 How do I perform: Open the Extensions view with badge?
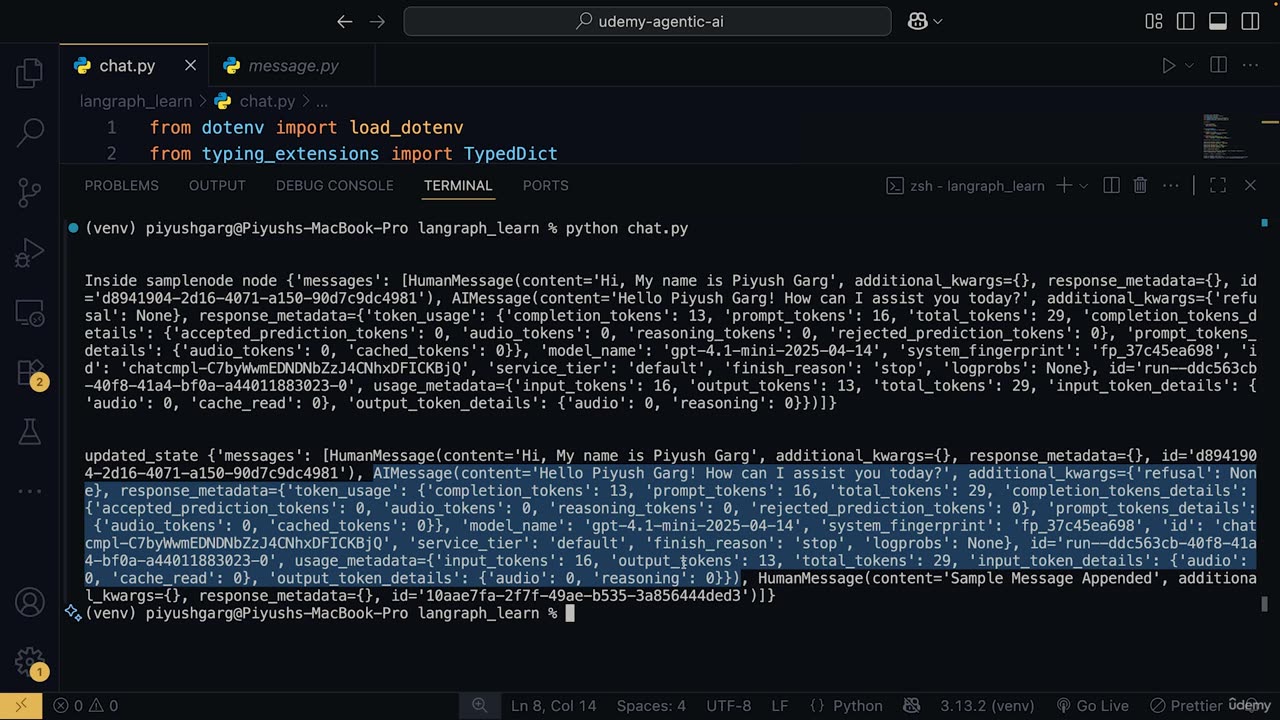click(x=29, y=372)
